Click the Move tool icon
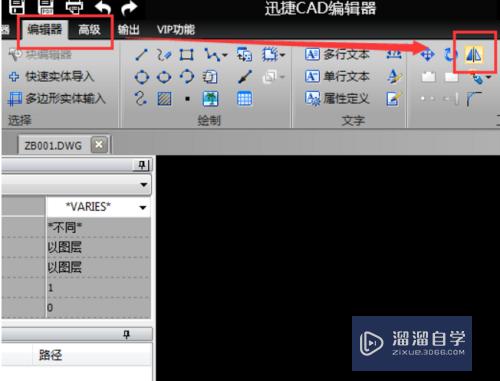 coord(428,55)
